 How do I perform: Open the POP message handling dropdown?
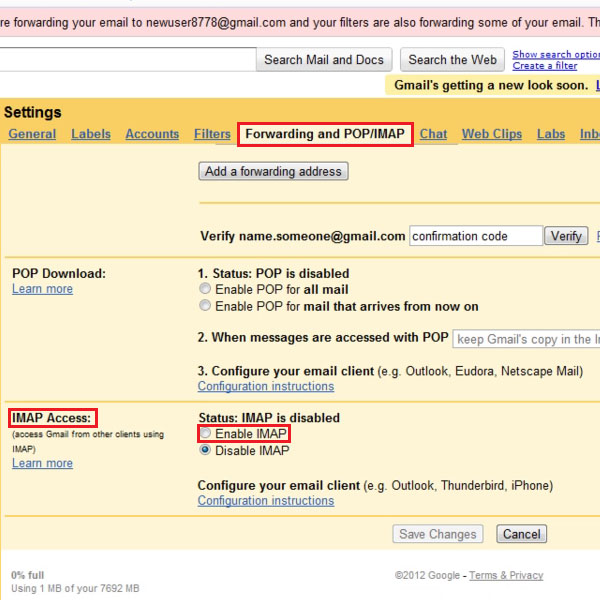526,339
